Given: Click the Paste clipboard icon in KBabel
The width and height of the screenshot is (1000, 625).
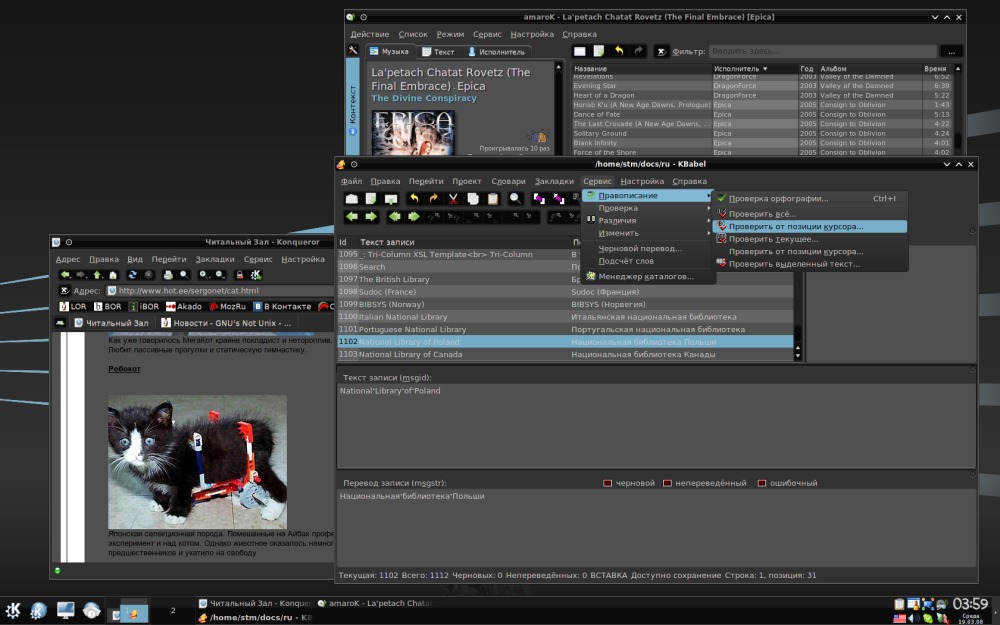Looking at the screenshot, I should pos(492,199).
